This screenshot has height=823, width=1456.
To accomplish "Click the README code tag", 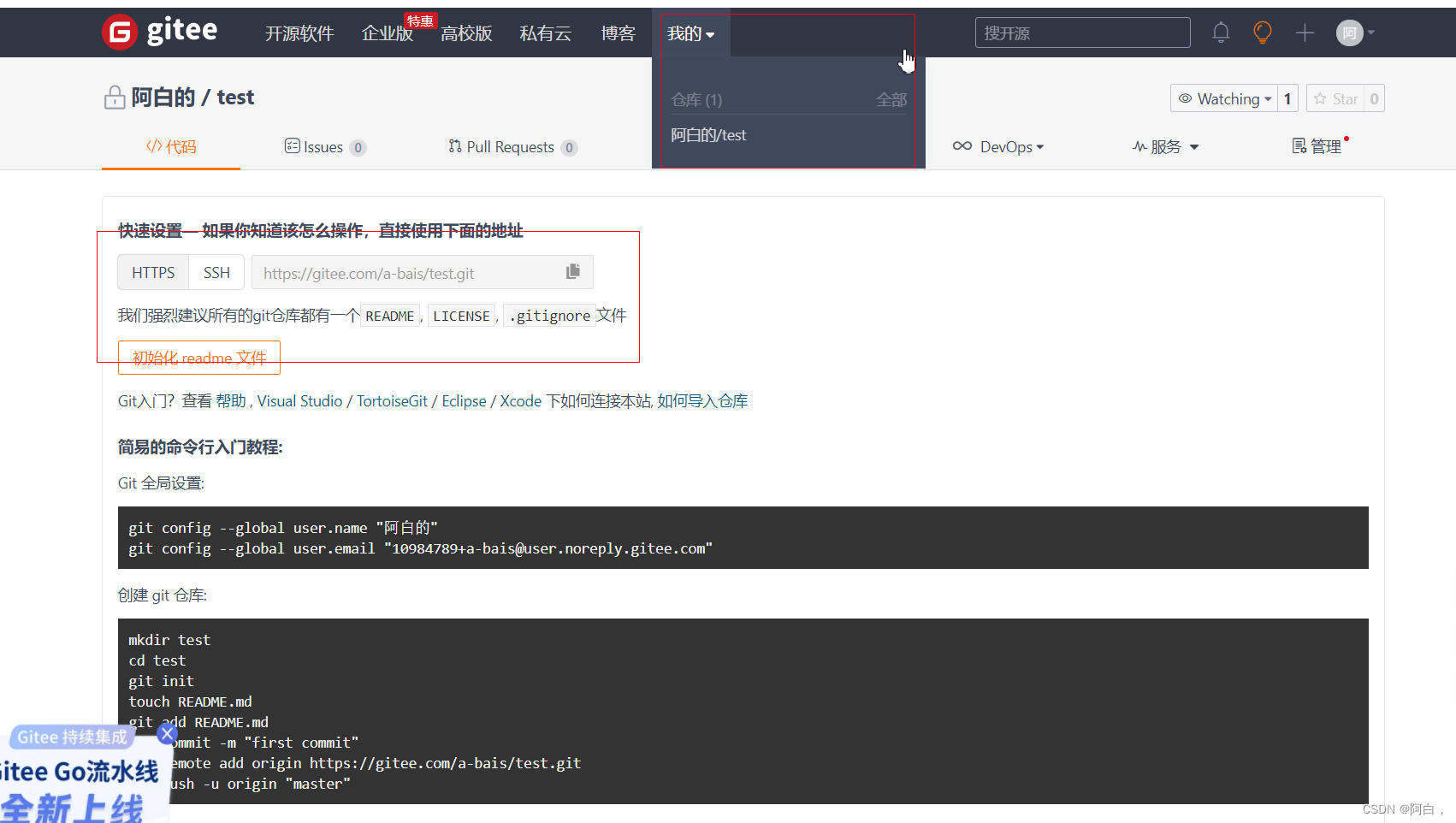I will (390, 316).
